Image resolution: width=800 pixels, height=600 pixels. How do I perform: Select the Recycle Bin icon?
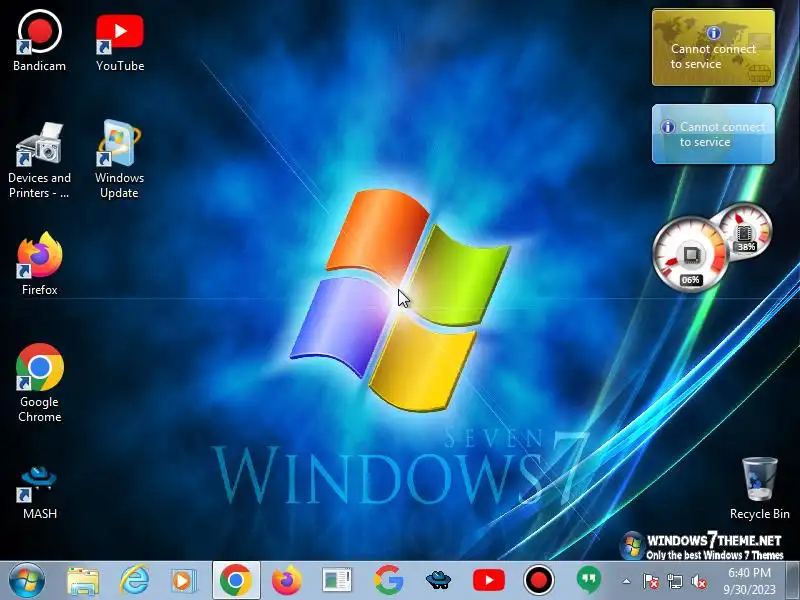[760, 489]
